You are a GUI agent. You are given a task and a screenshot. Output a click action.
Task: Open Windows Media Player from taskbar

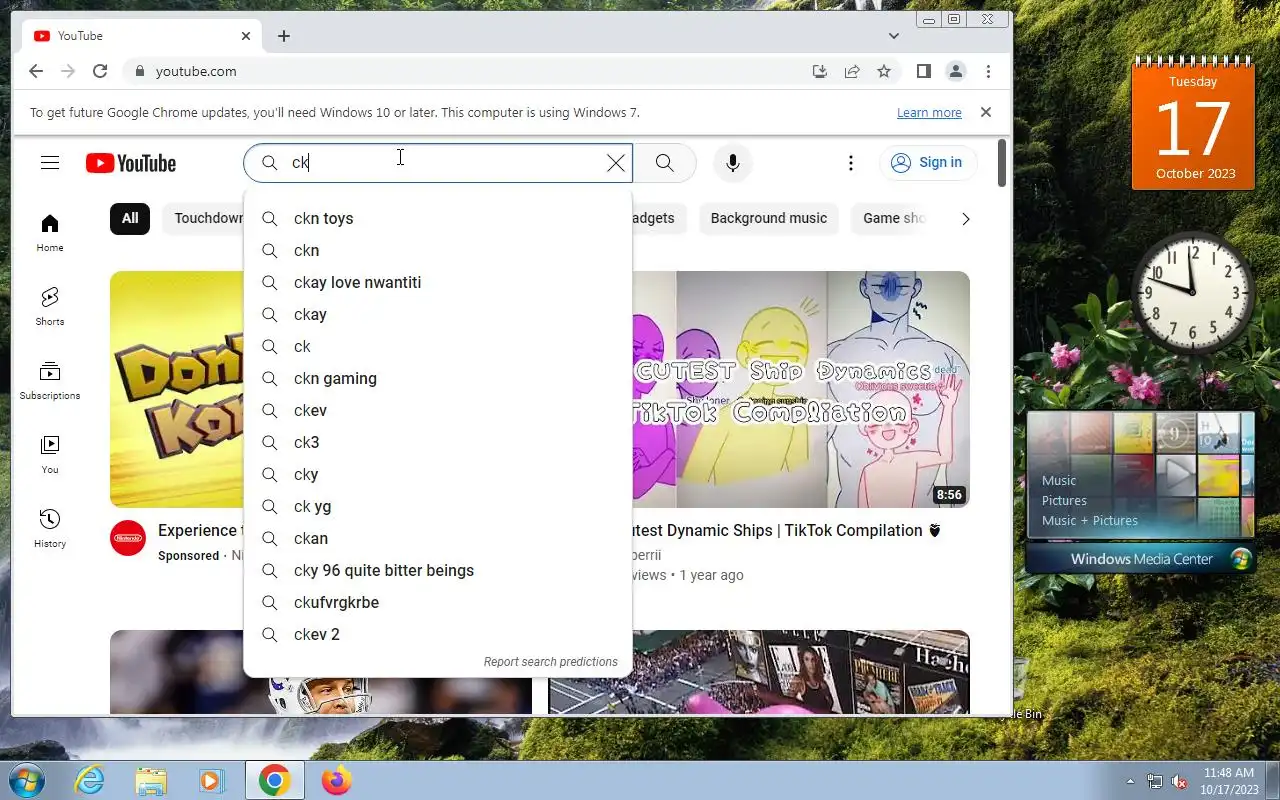pyautogui.click(x=212, y=780)
